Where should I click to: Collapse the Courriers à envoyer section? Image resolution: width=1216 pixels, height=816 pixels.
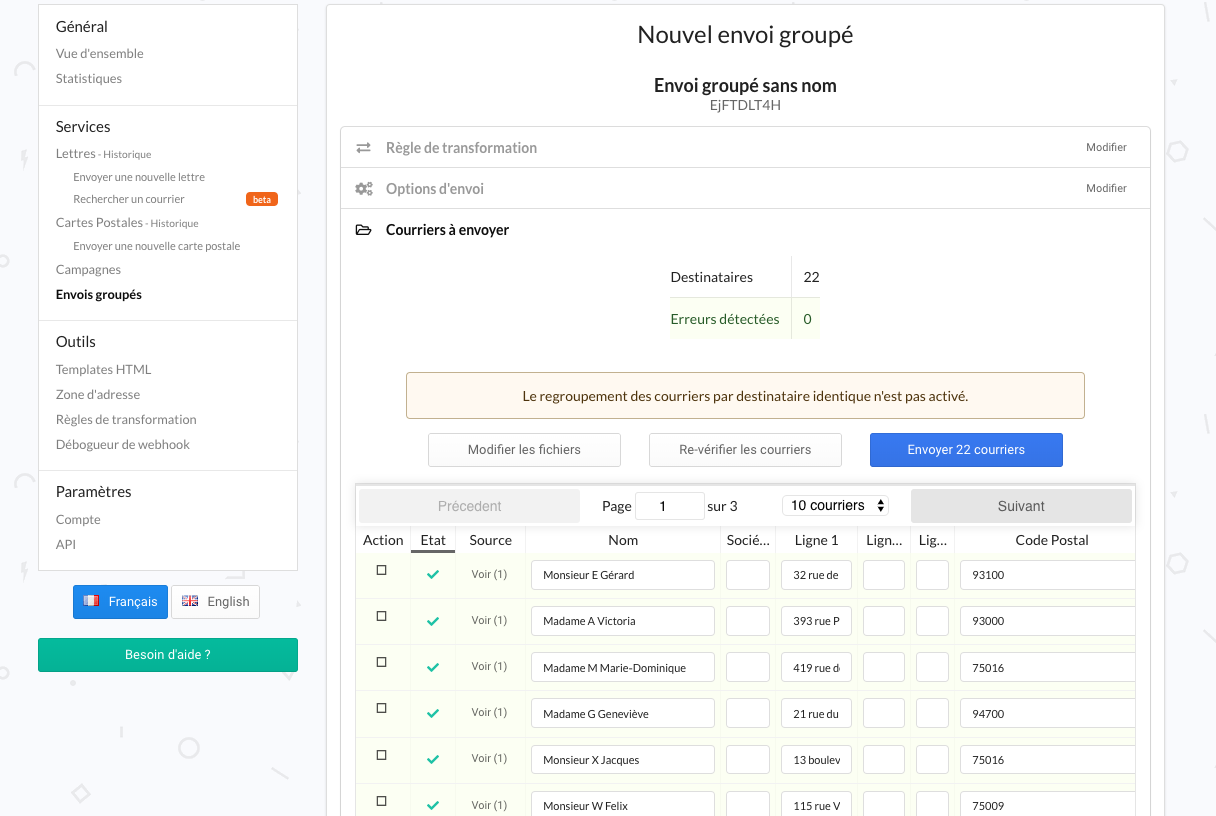click(745, 230)
